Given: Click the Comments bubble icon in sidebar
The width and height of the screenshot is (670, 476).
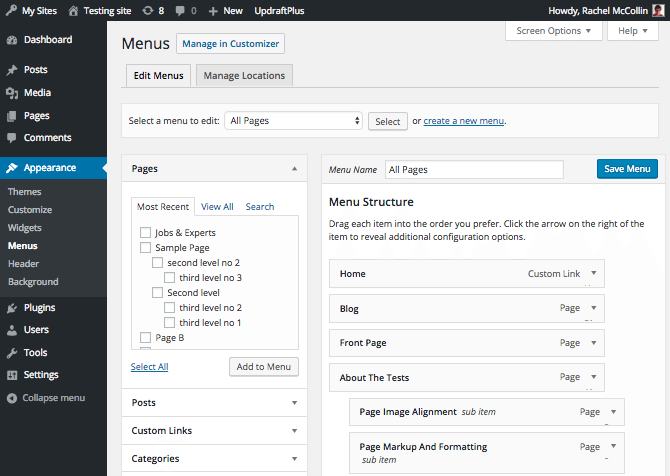Looking at the screenshot, I should pos(12,138).
